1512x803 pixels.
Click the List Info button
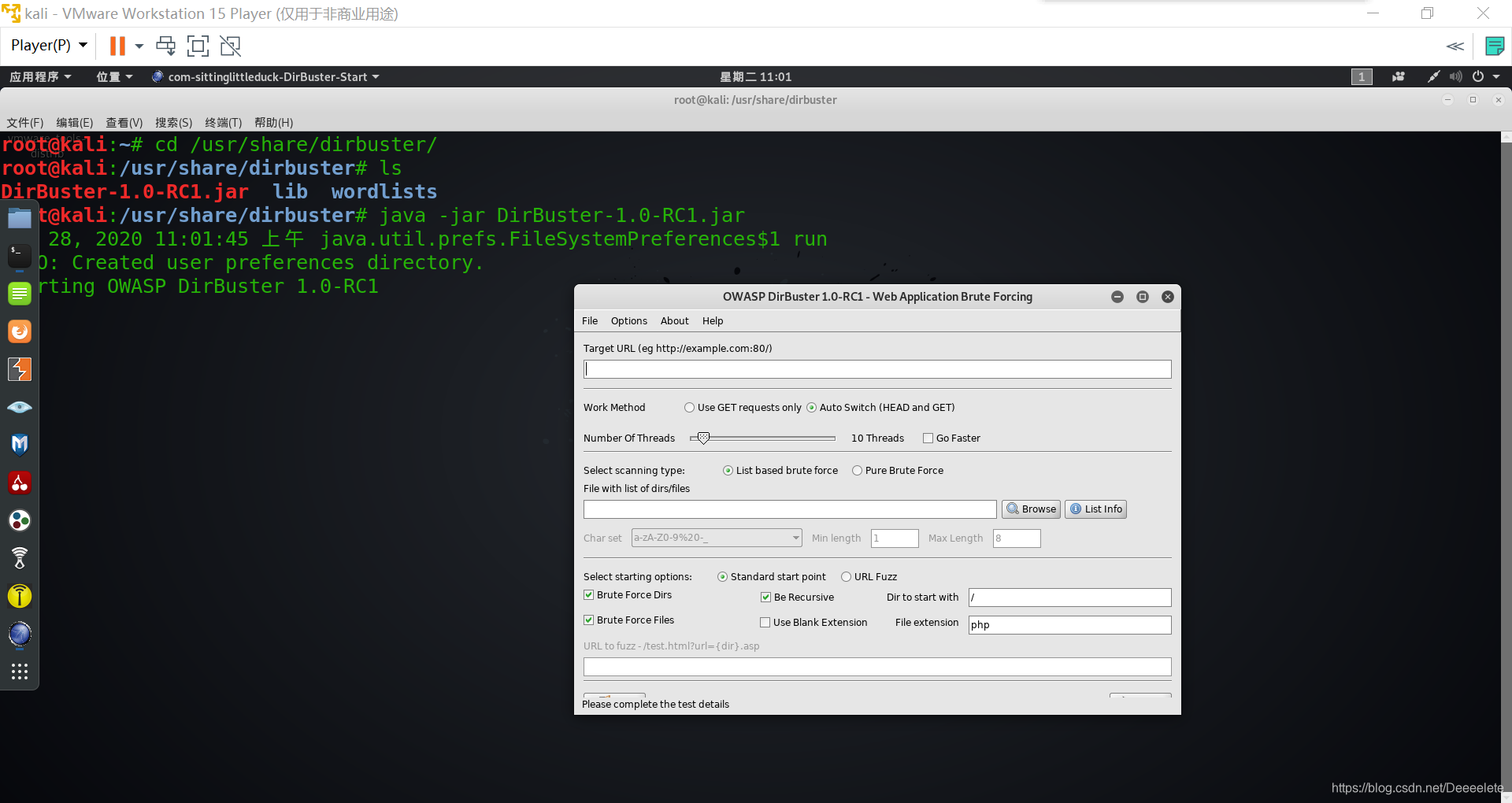tap(1095, 509)
